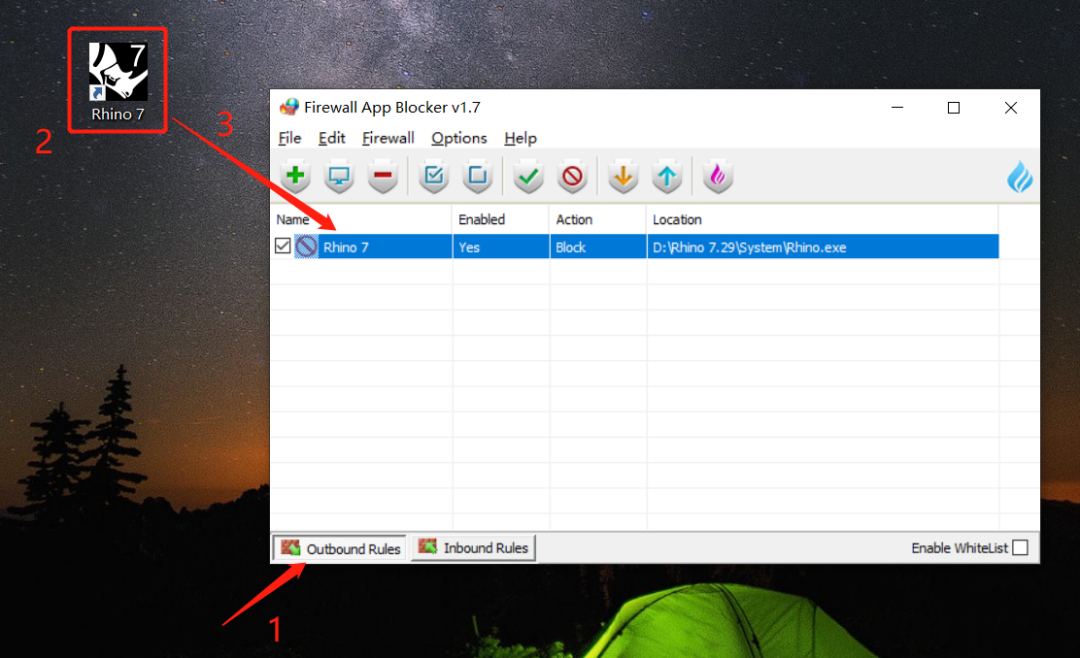Enable the WhiteList checkbox

click(x=1019, y=548)
